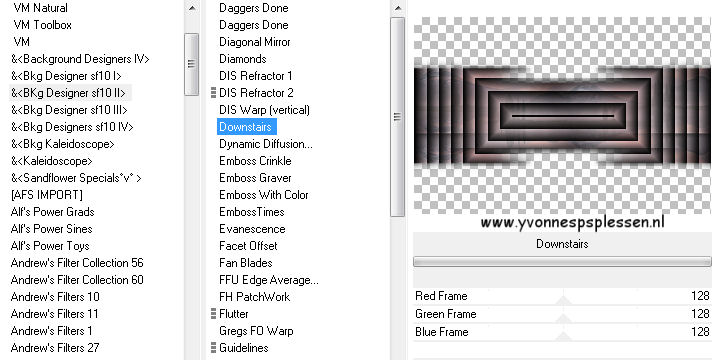The image size is (715, 360).
Task: Click the filter category scrollbar thumb
Action: coord(192,64)
